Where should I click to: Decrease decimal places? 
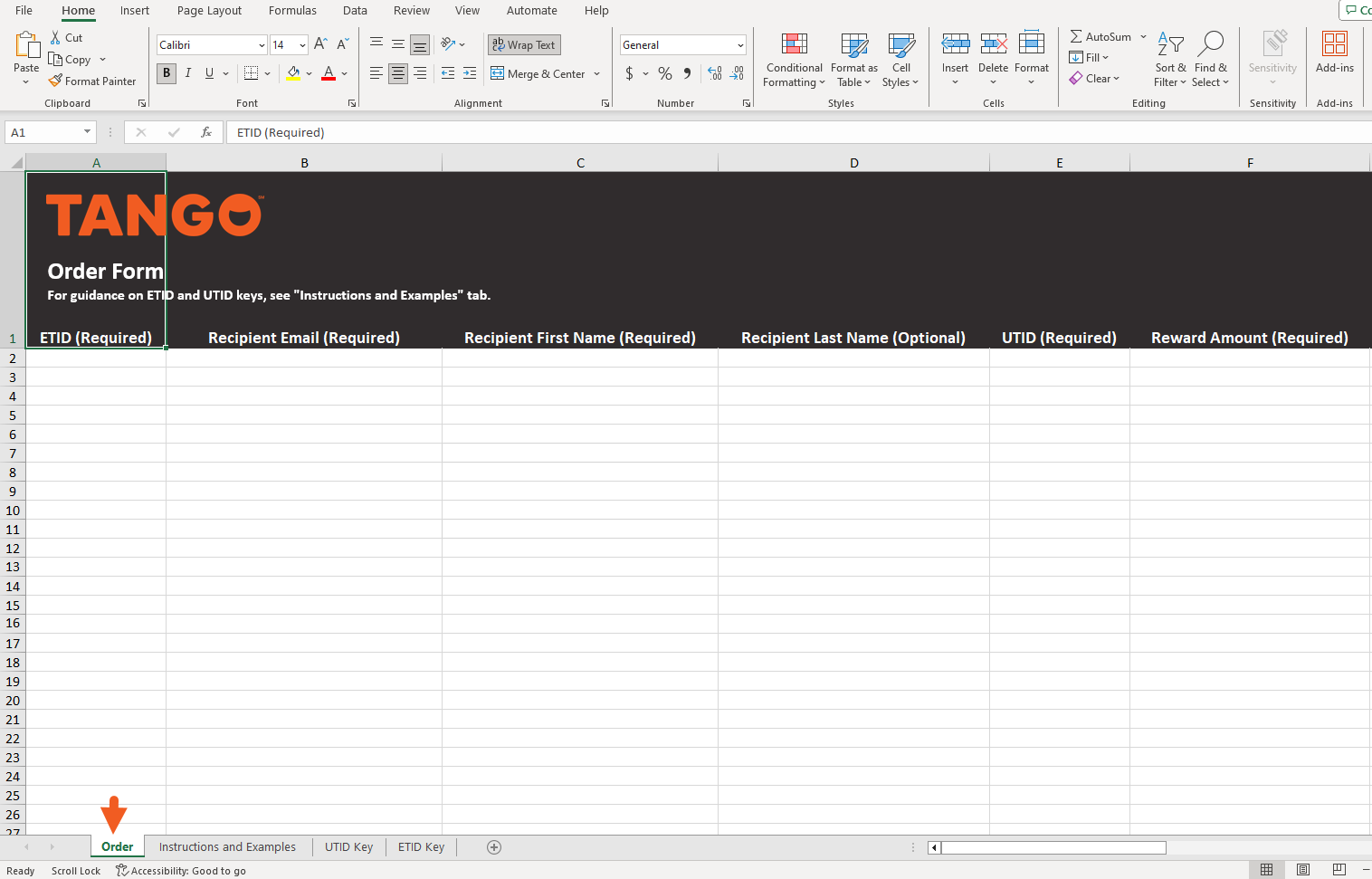(738, 73)
